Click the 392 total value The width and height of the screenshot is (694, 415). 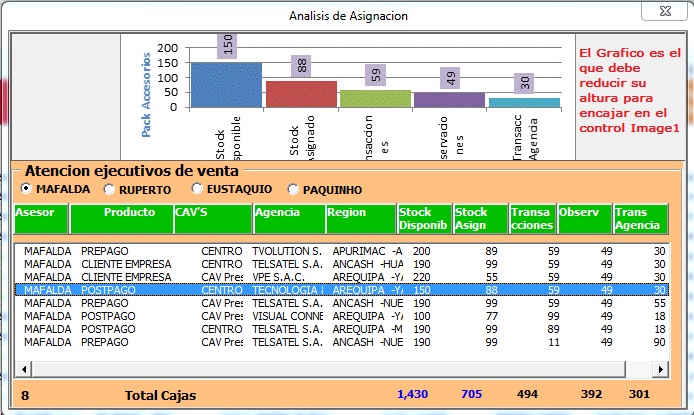[591, 394]
